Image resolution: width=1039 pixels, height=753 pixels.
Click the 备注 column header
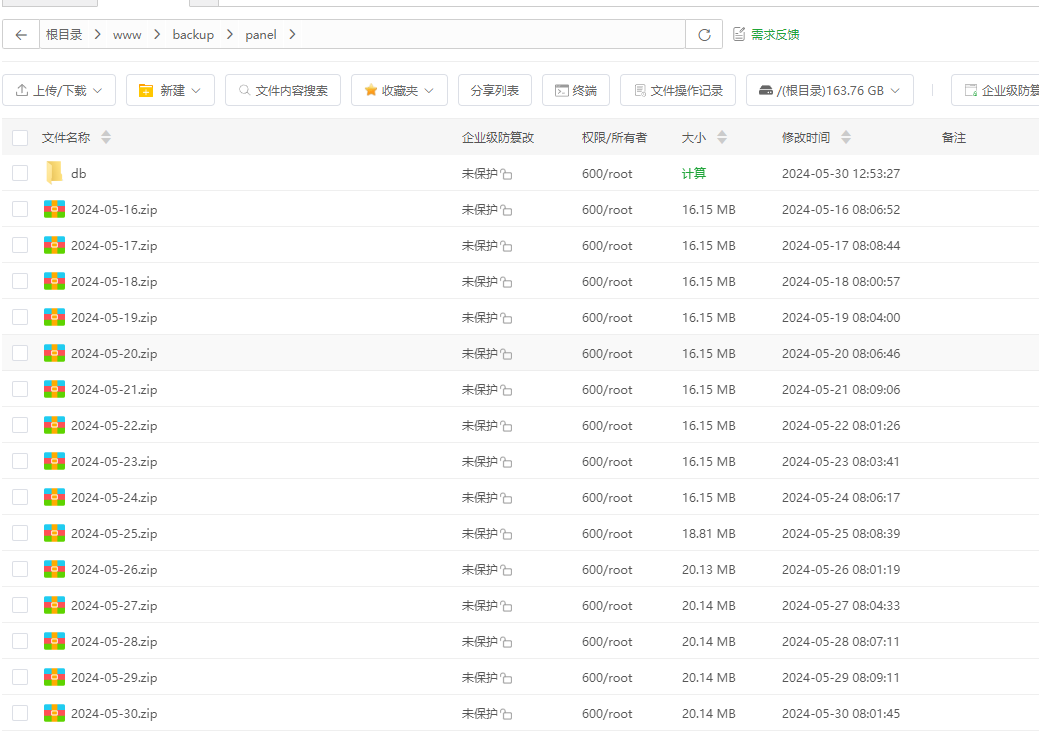[954, 137]
